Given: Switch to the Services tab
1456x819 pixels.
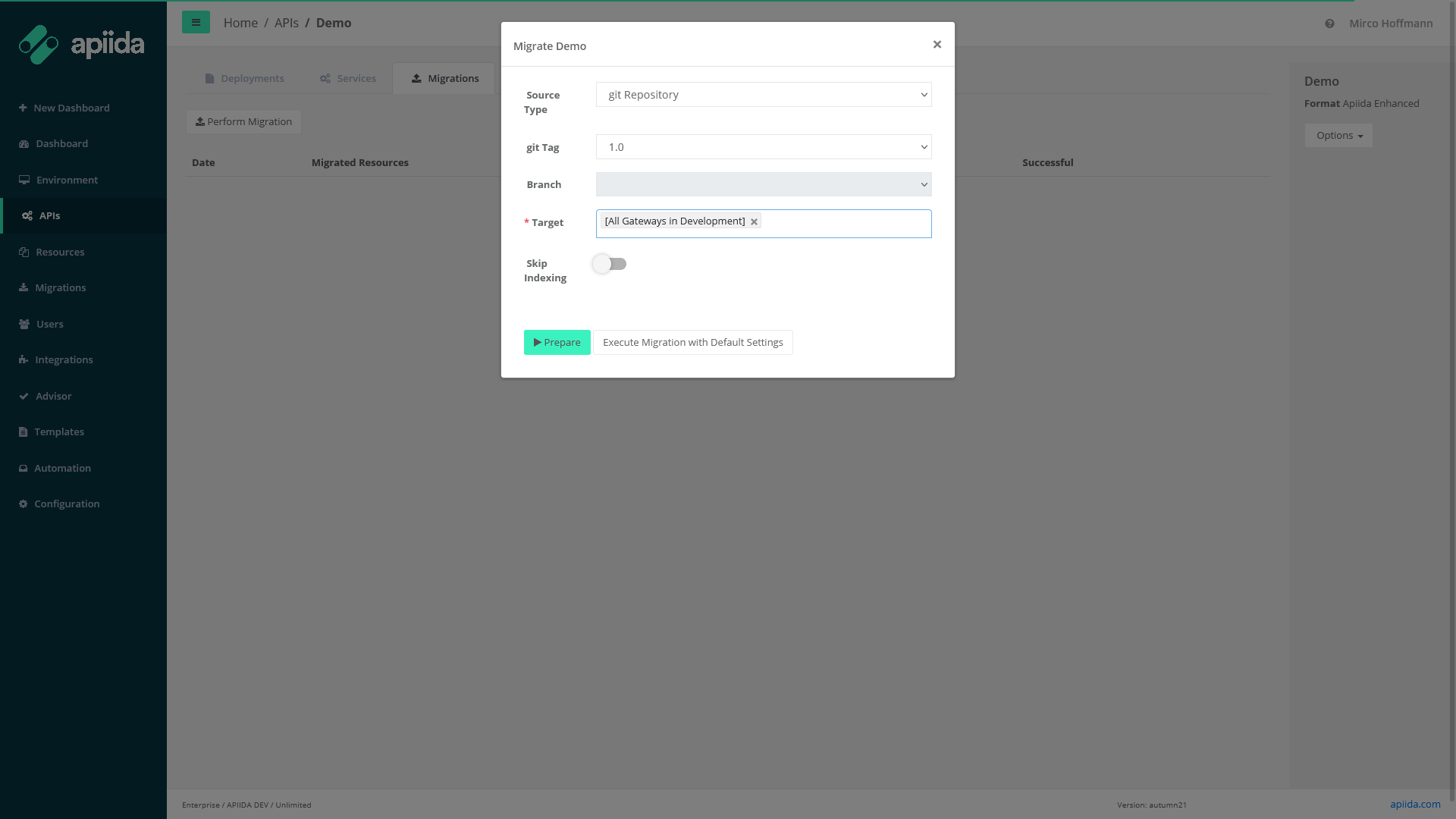Looking at the screenshot, I should point(347,79).
